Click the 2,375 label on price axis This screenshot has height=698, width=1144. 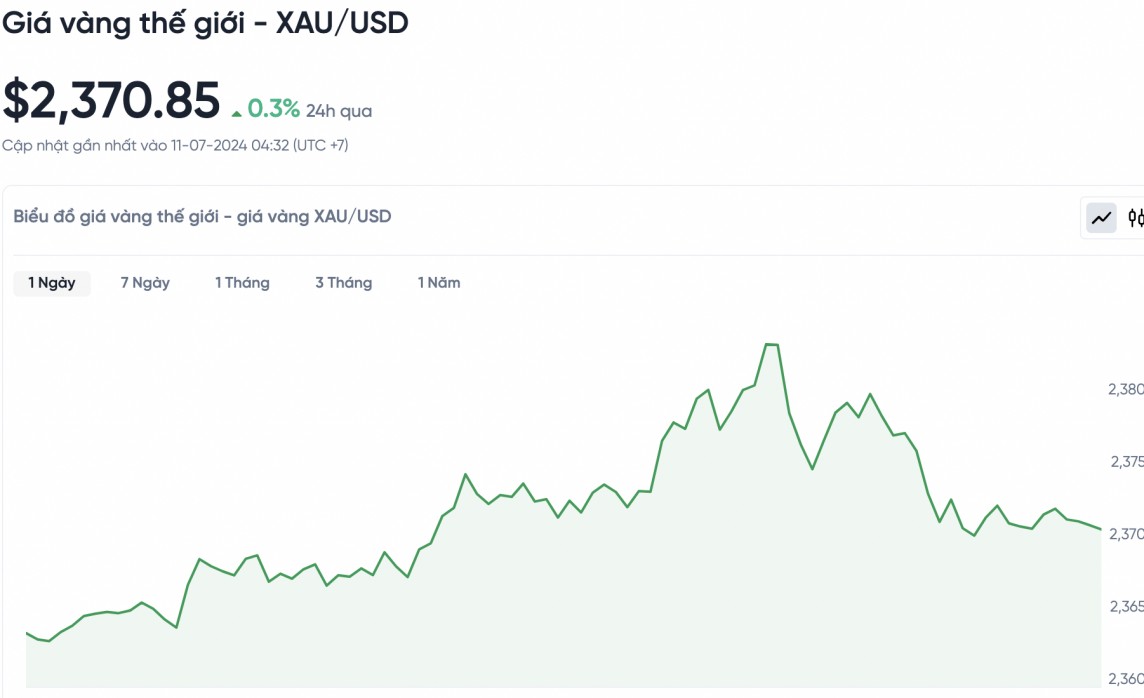(x=1126, y=462)
